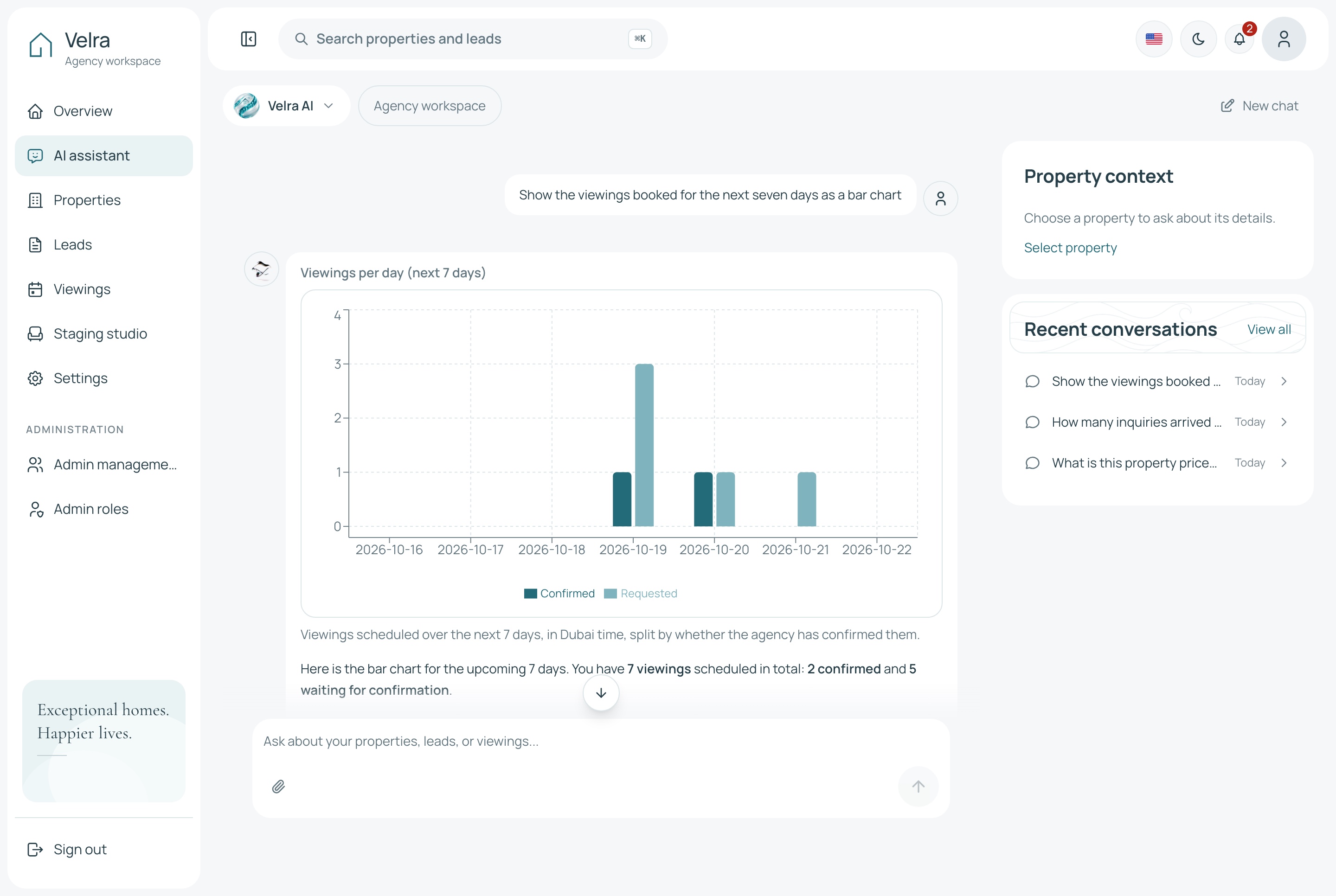Toggle Requested series in chart legend
Image resolution: width=1336 pixels, height=896 pixels.
point(640,594)
